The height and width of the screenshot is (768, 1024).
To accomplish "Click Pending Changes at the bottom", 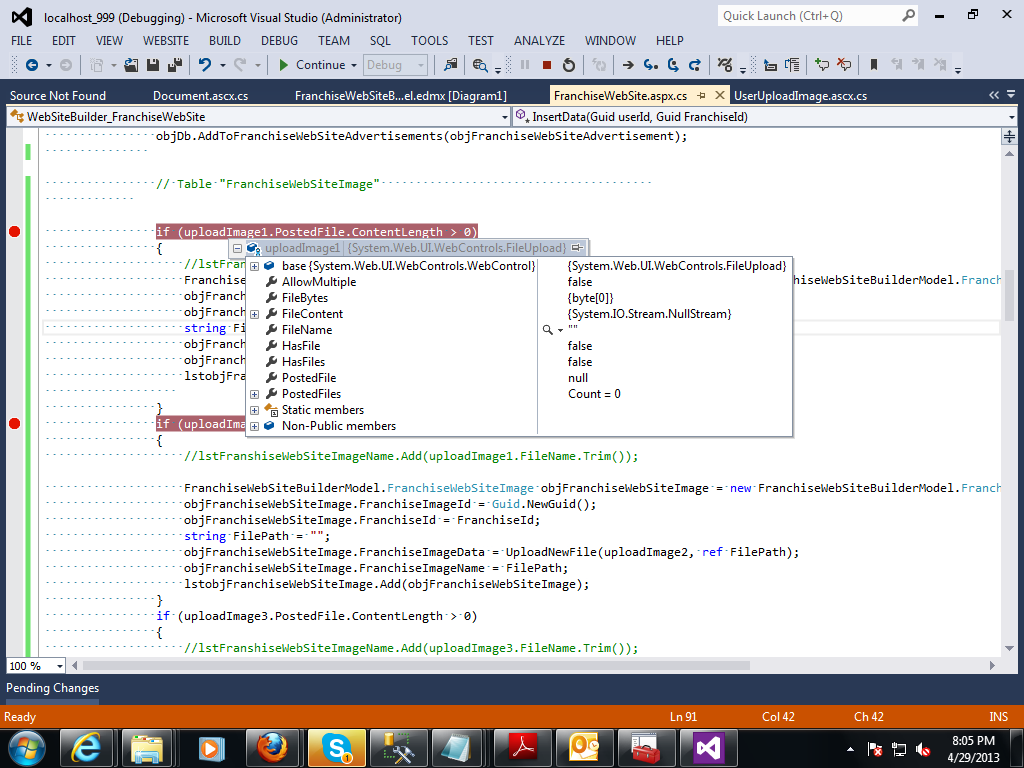I will pos(52,688).
